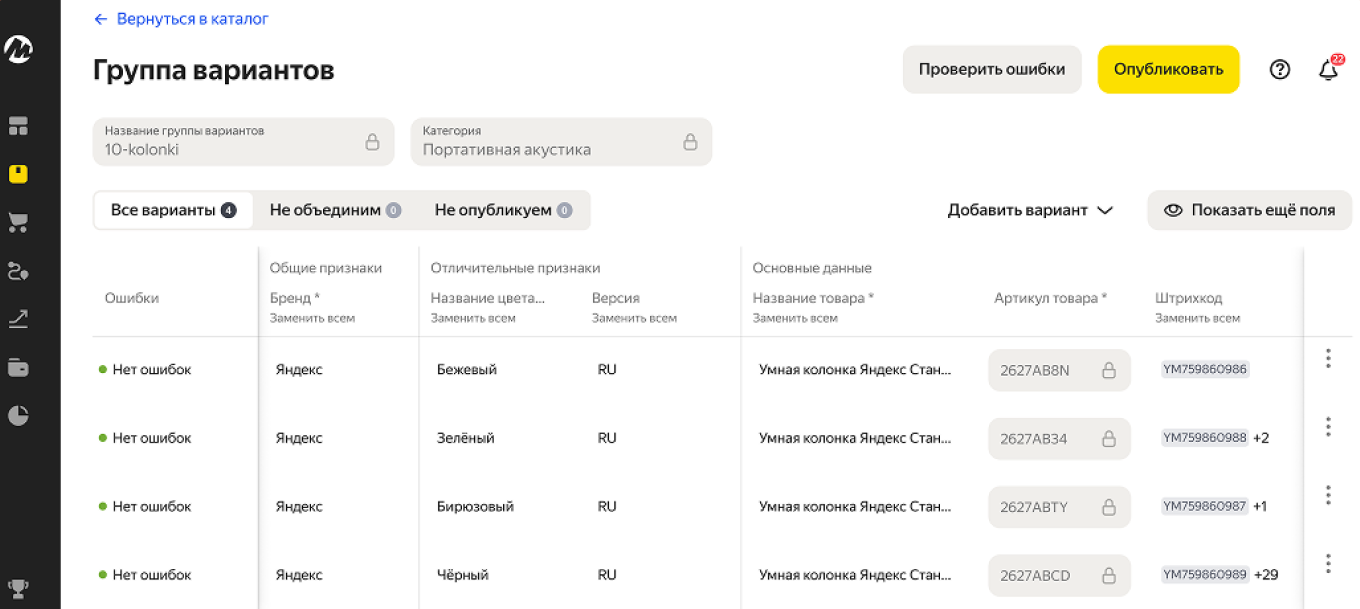Click the 'Проверить ошибки' button
The height and width of the screenshot is (609, 1360).
[x=991, y=70]
